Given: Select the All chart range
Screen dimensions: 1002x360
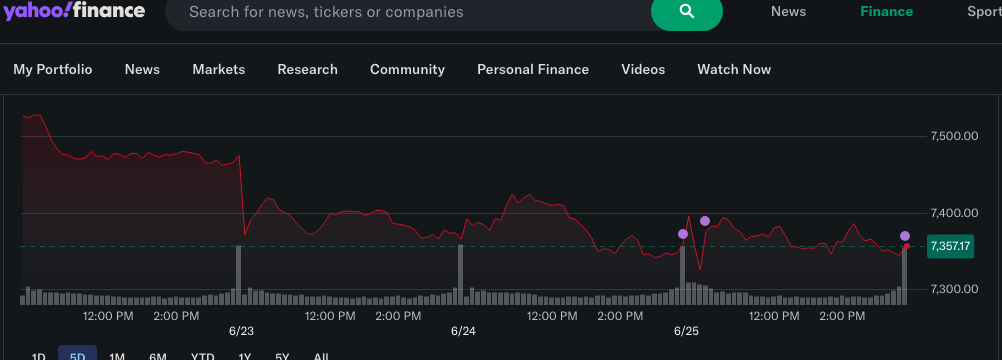Looking at the screenshot, I should click(x=321, y=356).
